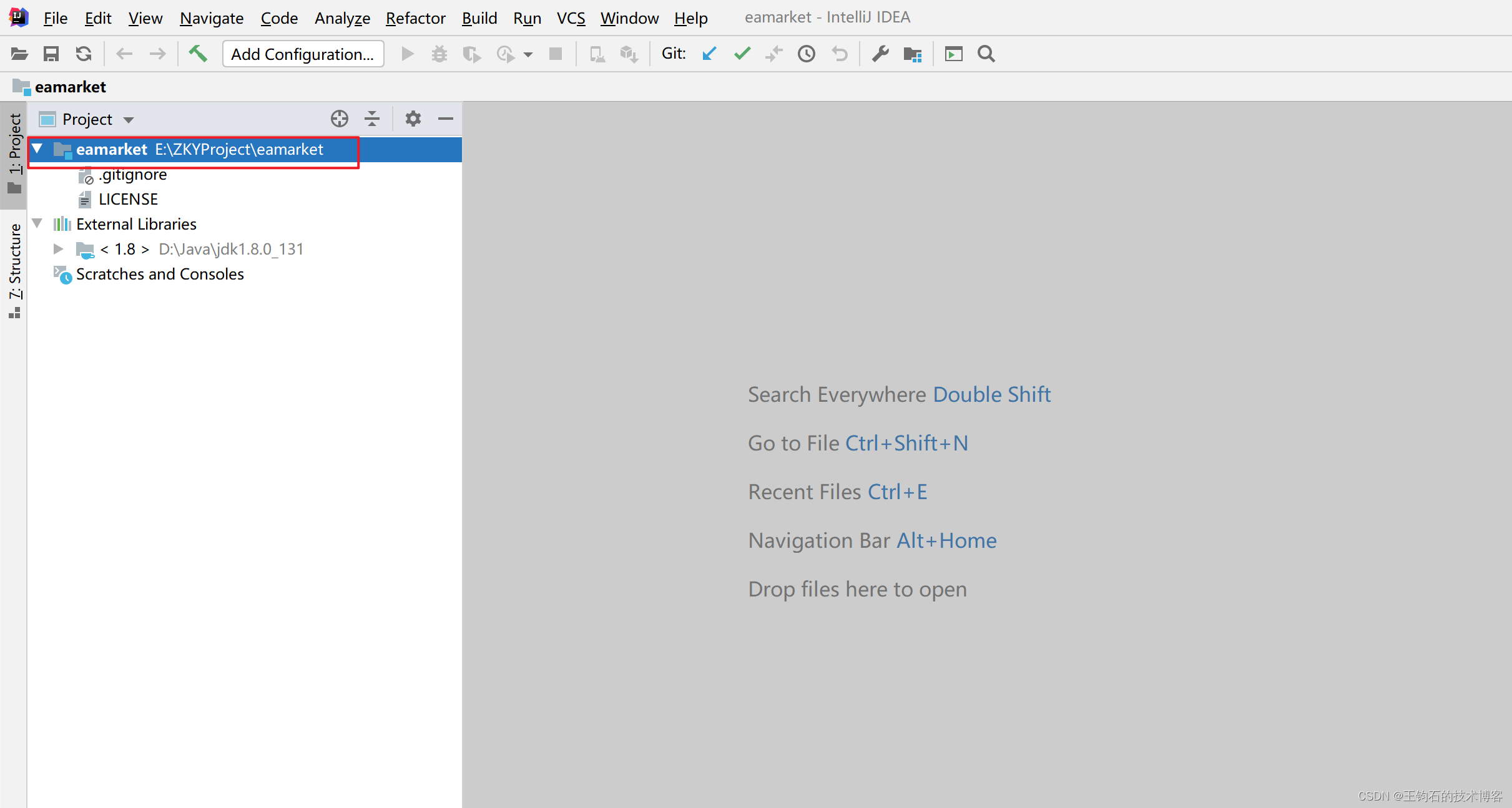Open the Project Structure icon
Viewport: 1512px width, 808px height.
pyautogui.click(x=912, y=54)
